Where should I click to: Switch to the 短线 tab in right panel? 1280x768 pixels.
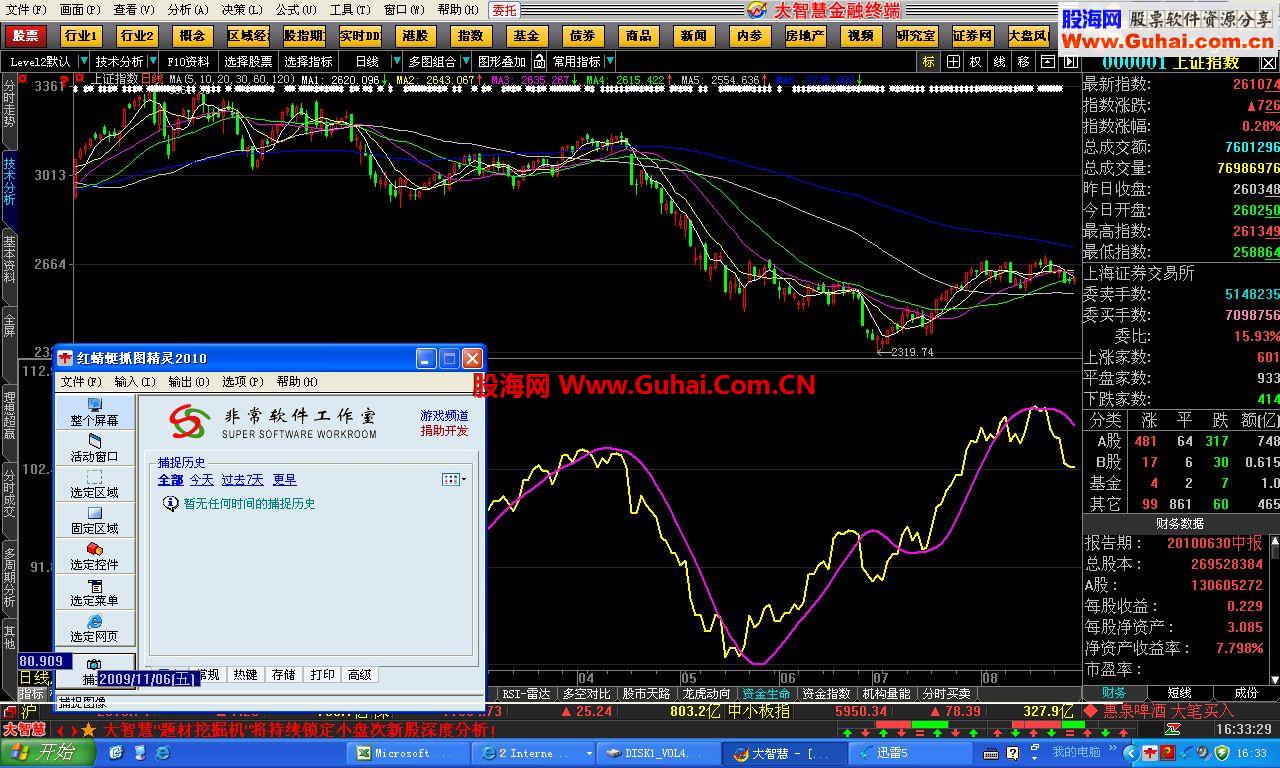(1180, 692)
